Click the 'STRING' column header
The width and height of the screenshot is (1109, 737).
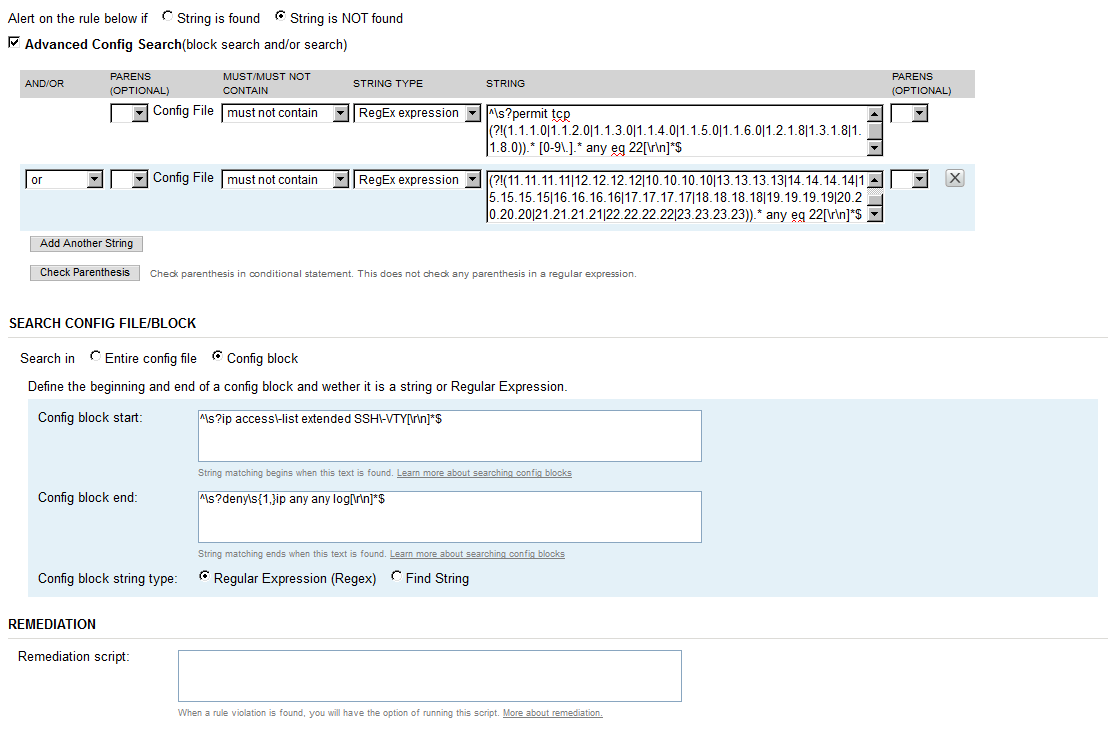coord(505,83)
